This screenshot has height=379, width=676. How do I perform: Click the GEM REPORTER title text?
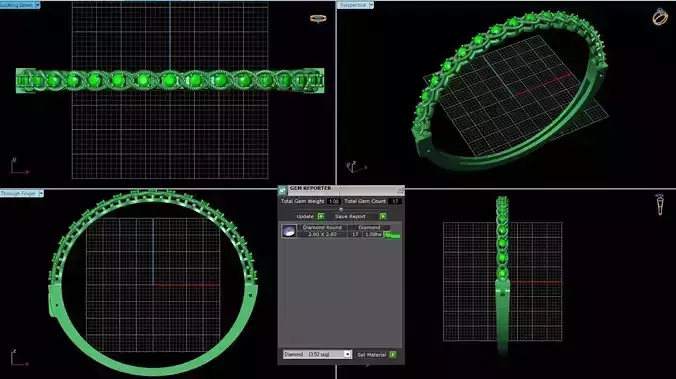pyautogui.click(x=310, y=188)
